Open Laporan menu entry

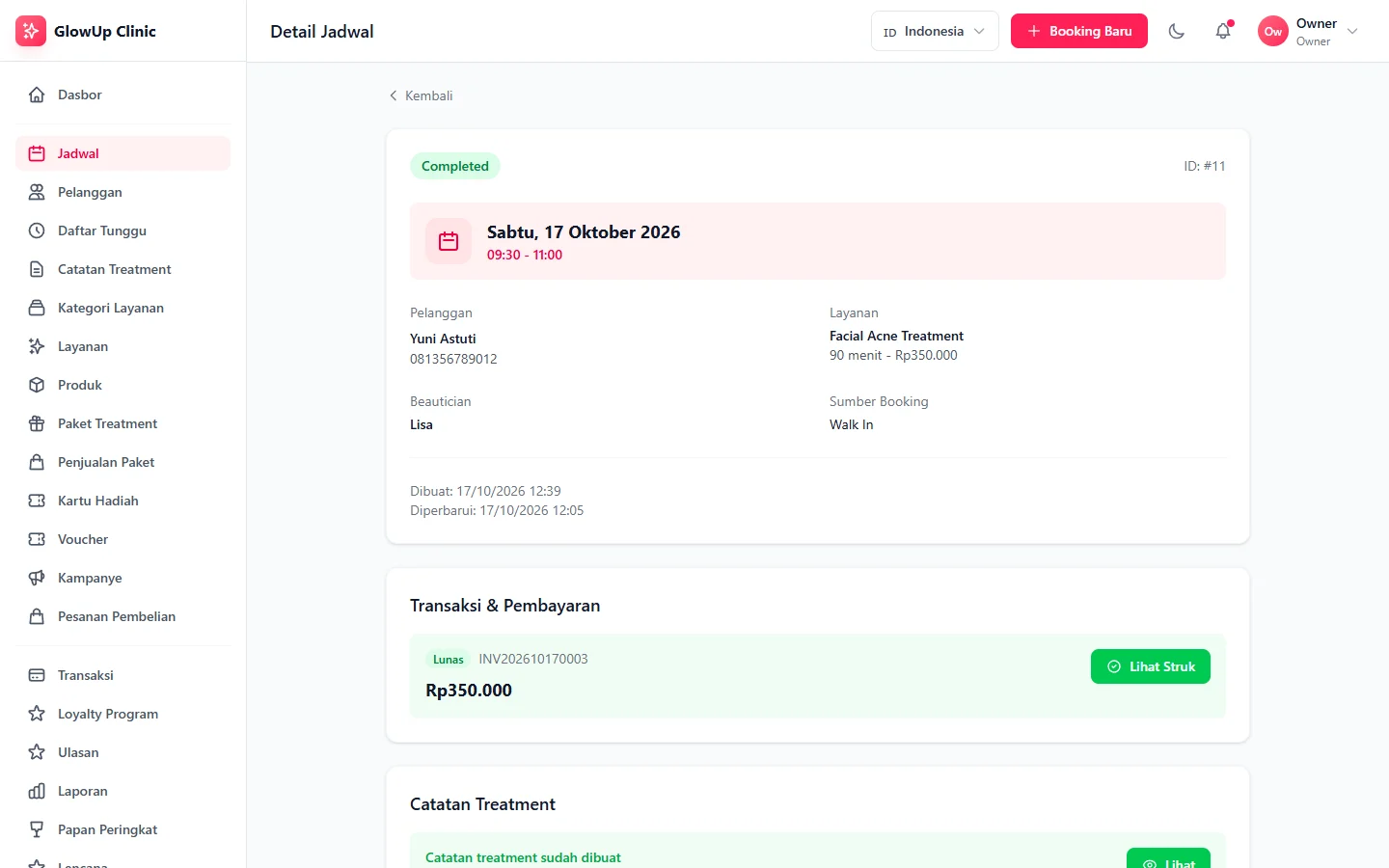click(123, 791)
